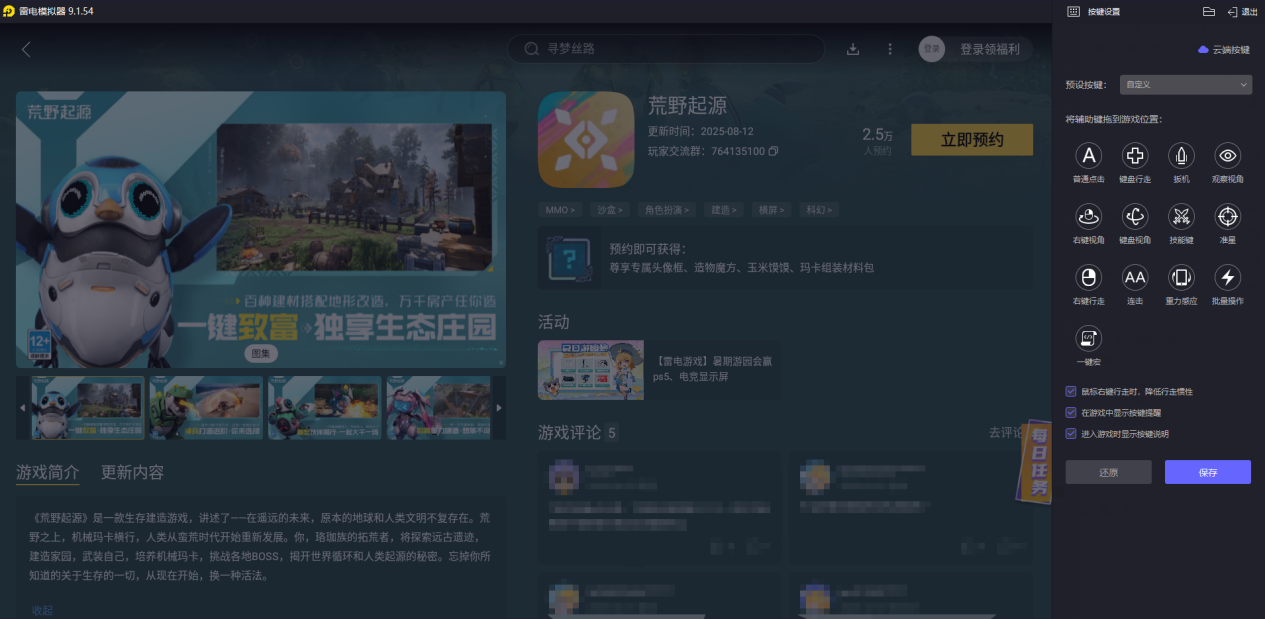Viewport: 1265px width, 619px height.
Task: Select the 普通点击 (normal tap) key icon
Action: point(1088,155)
